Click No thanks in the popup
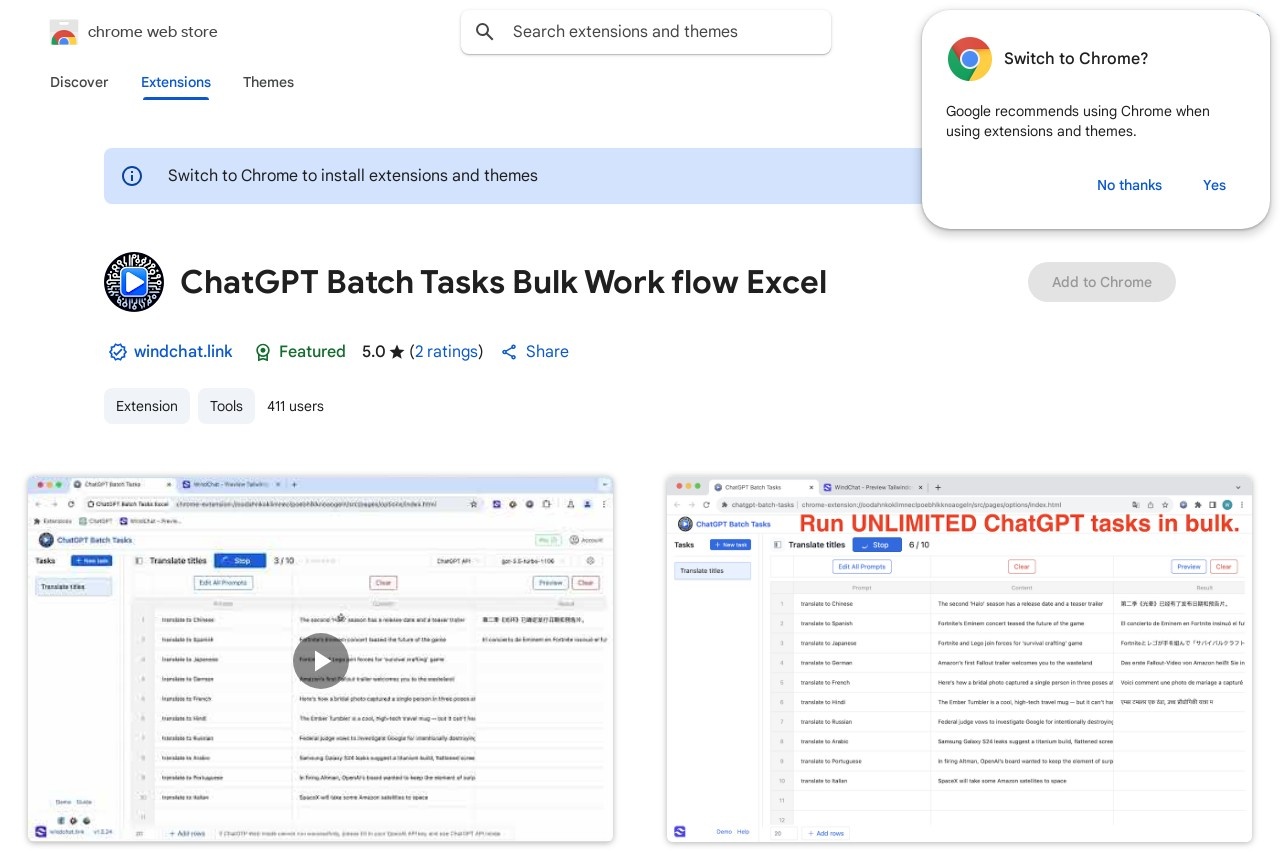The width and height of the screenshot is (1280, 853). pos(1129,185)
